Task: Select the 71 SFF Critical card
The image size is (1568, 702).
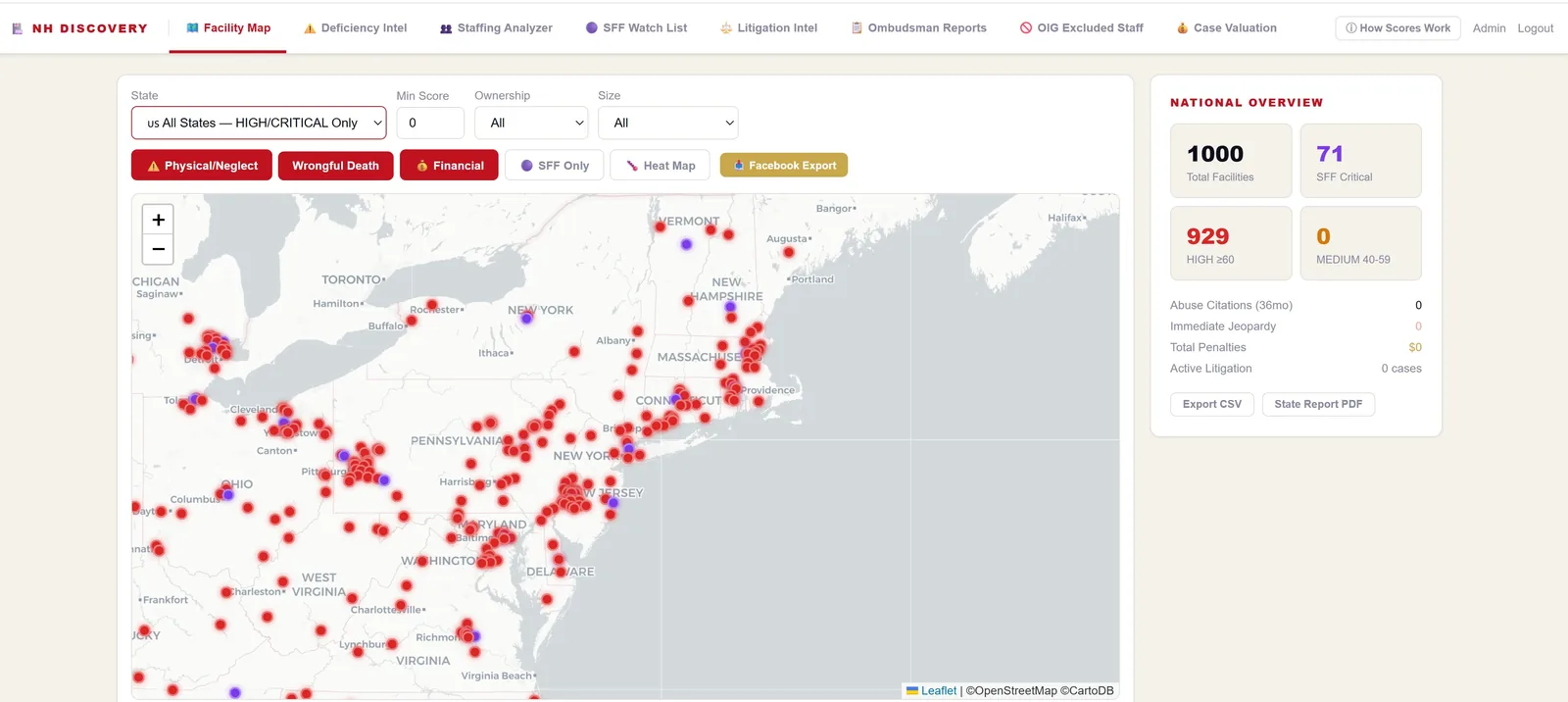Action: pos(1360,161)
